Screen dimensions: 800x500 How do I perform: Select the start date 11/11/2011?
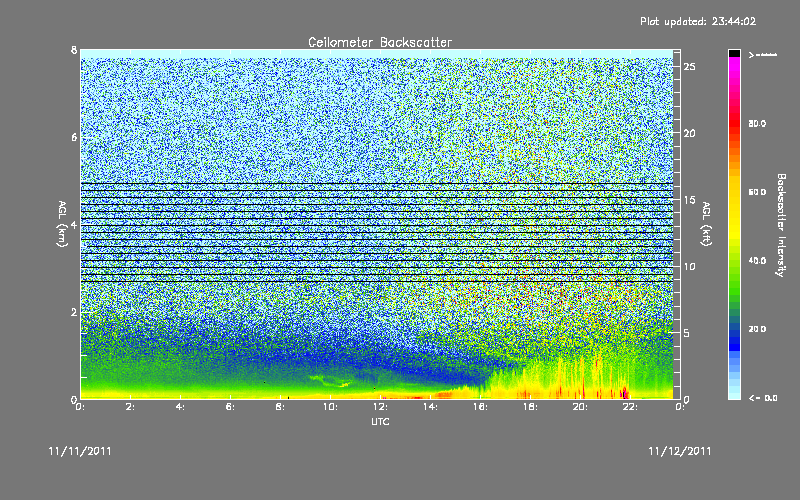[x=80, y=451]
